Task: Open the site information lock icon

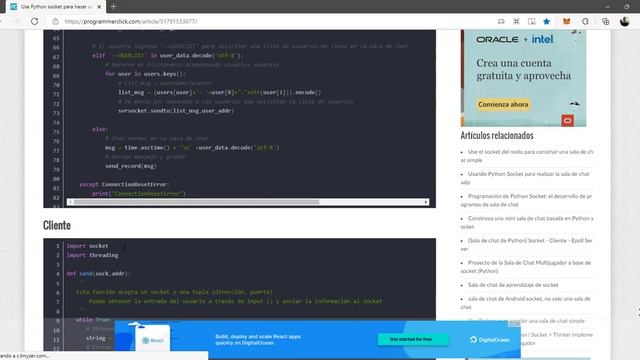Action: point(56,21)
